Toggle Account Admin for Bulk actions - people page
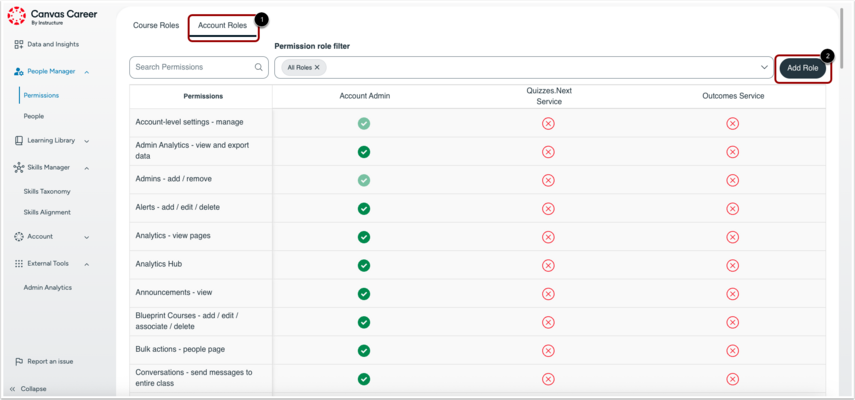 tap(364, 350)
